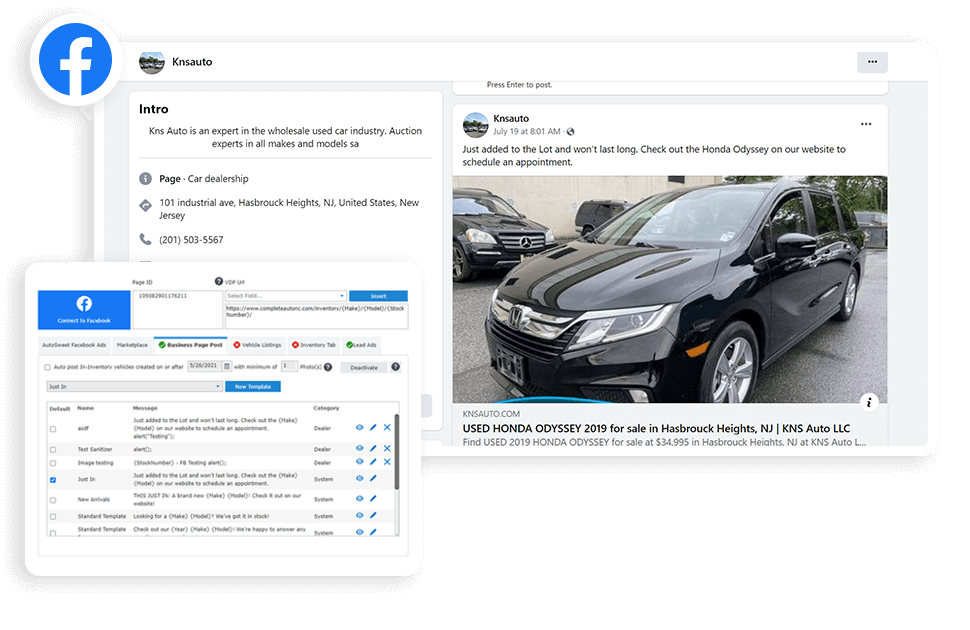Set Test Sanitizer as default template
This screenshot has width=970, height=630.
point(53,449)
